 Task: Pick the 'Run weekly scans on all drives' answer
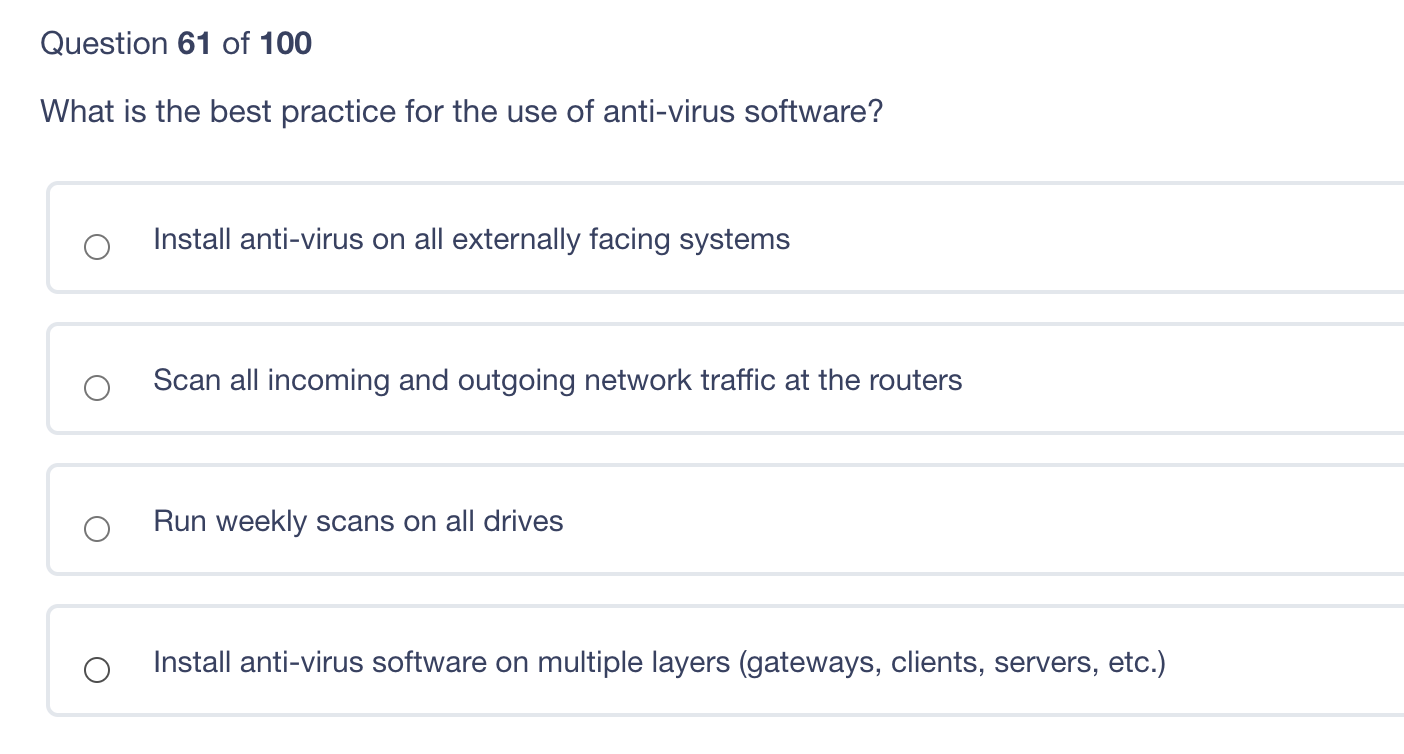(x=600, y=520)
